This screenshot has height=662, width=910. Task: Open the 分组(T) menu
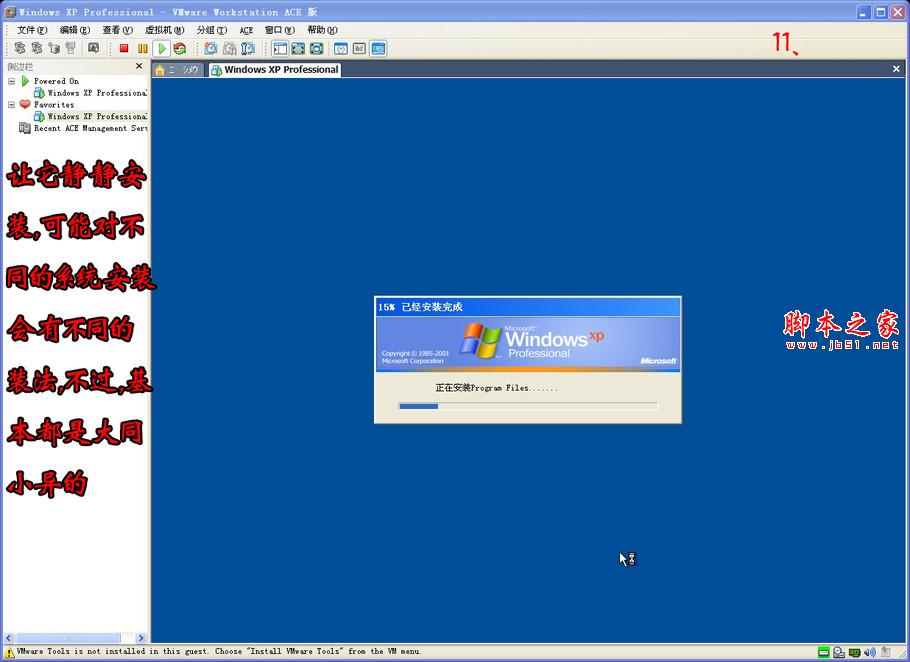click(212, 30)
